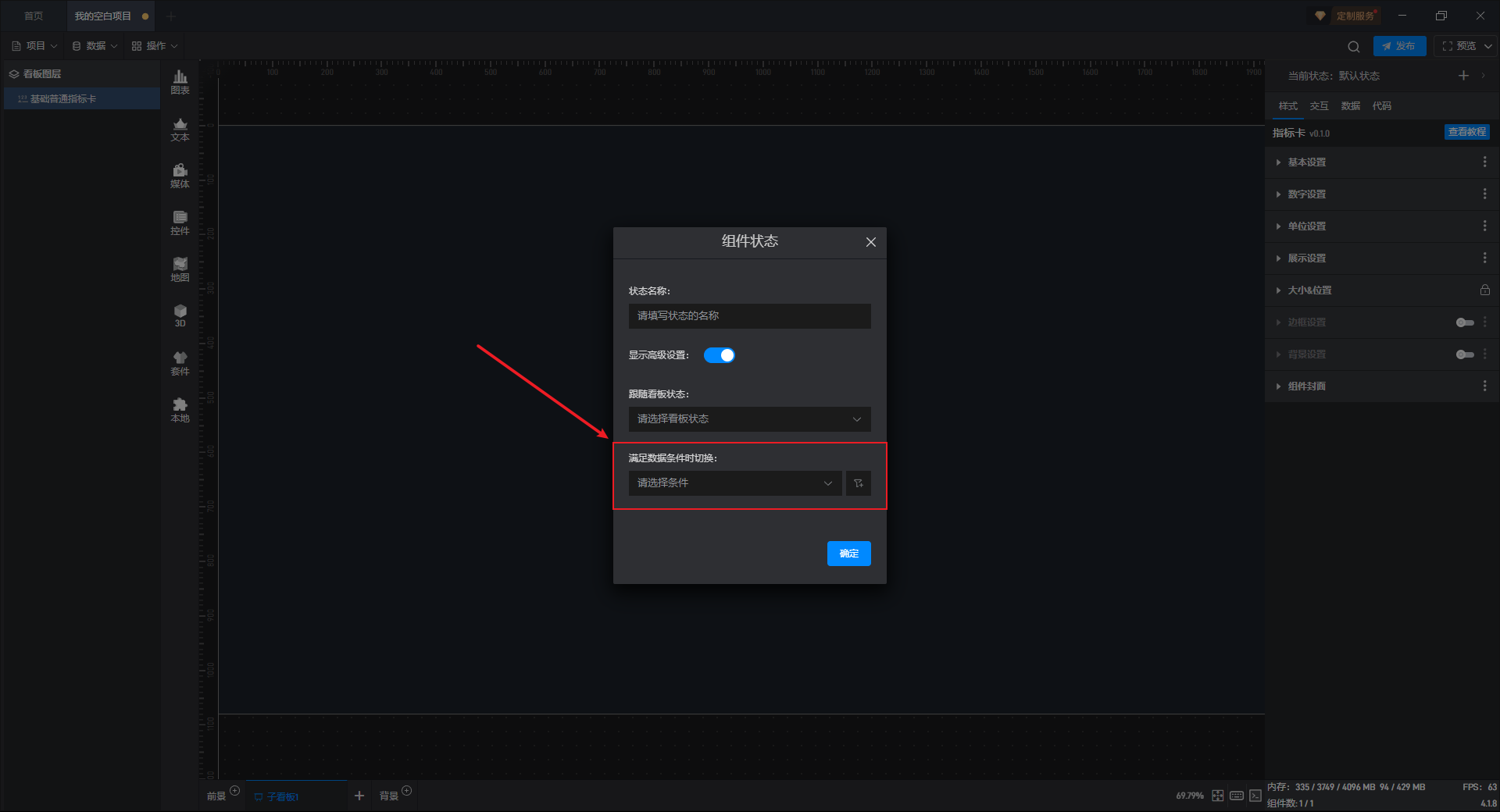Click the plus icon to add sub-board

pyautogui.click(x=359, y=796)
